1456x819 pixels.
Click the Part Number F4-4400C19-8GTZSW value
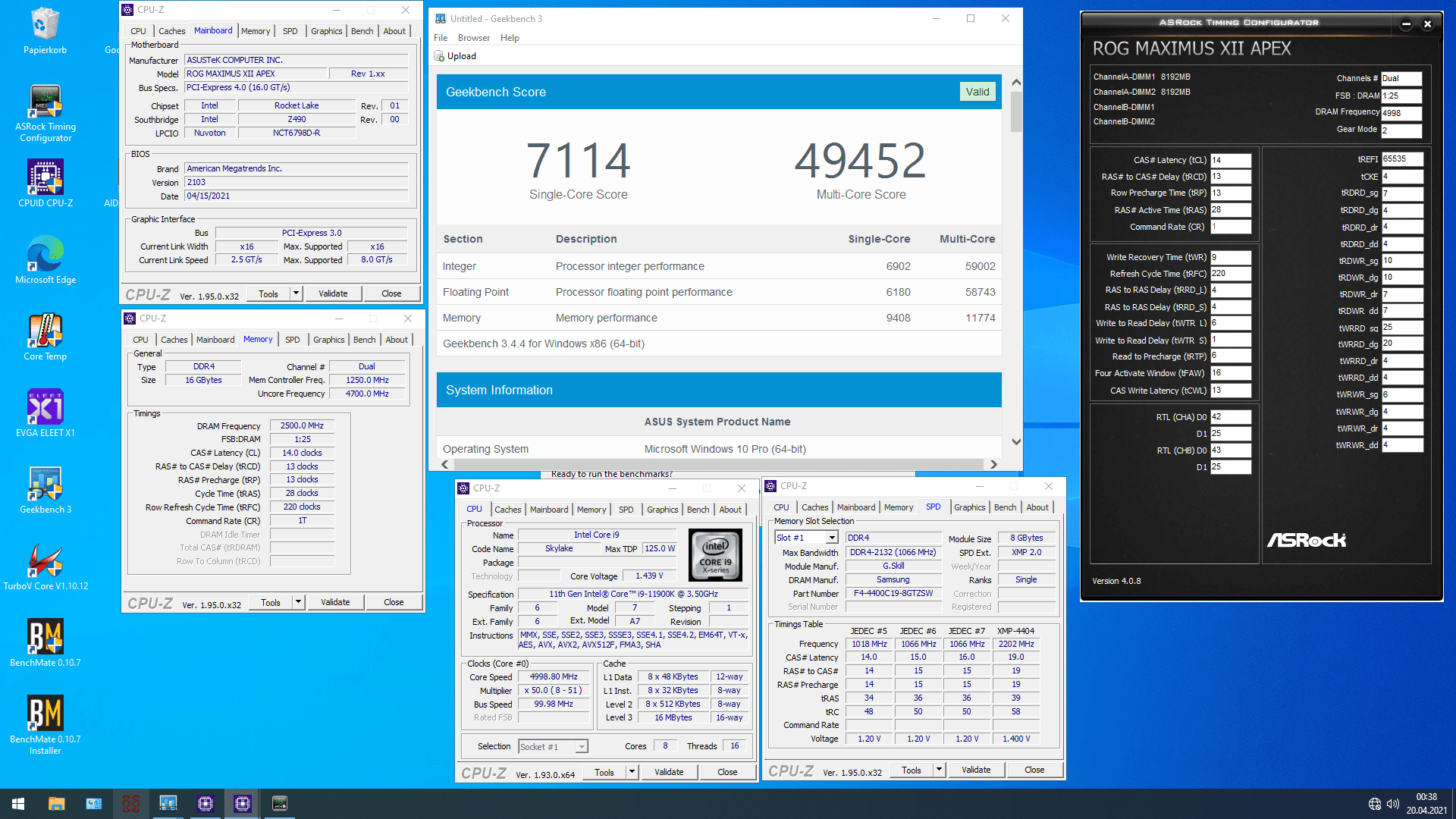[893, 594]
